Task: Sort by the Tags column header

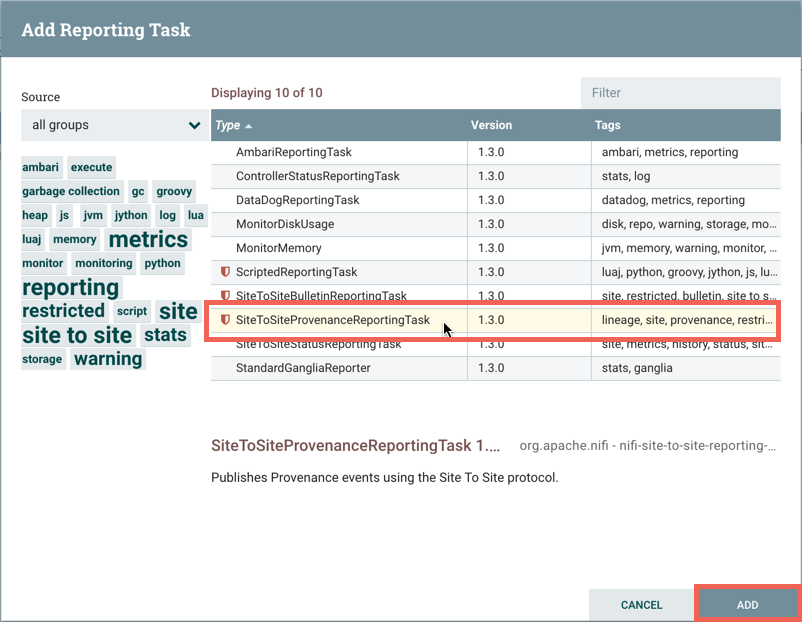Action: pyautogui.click(x=607, y=125)
